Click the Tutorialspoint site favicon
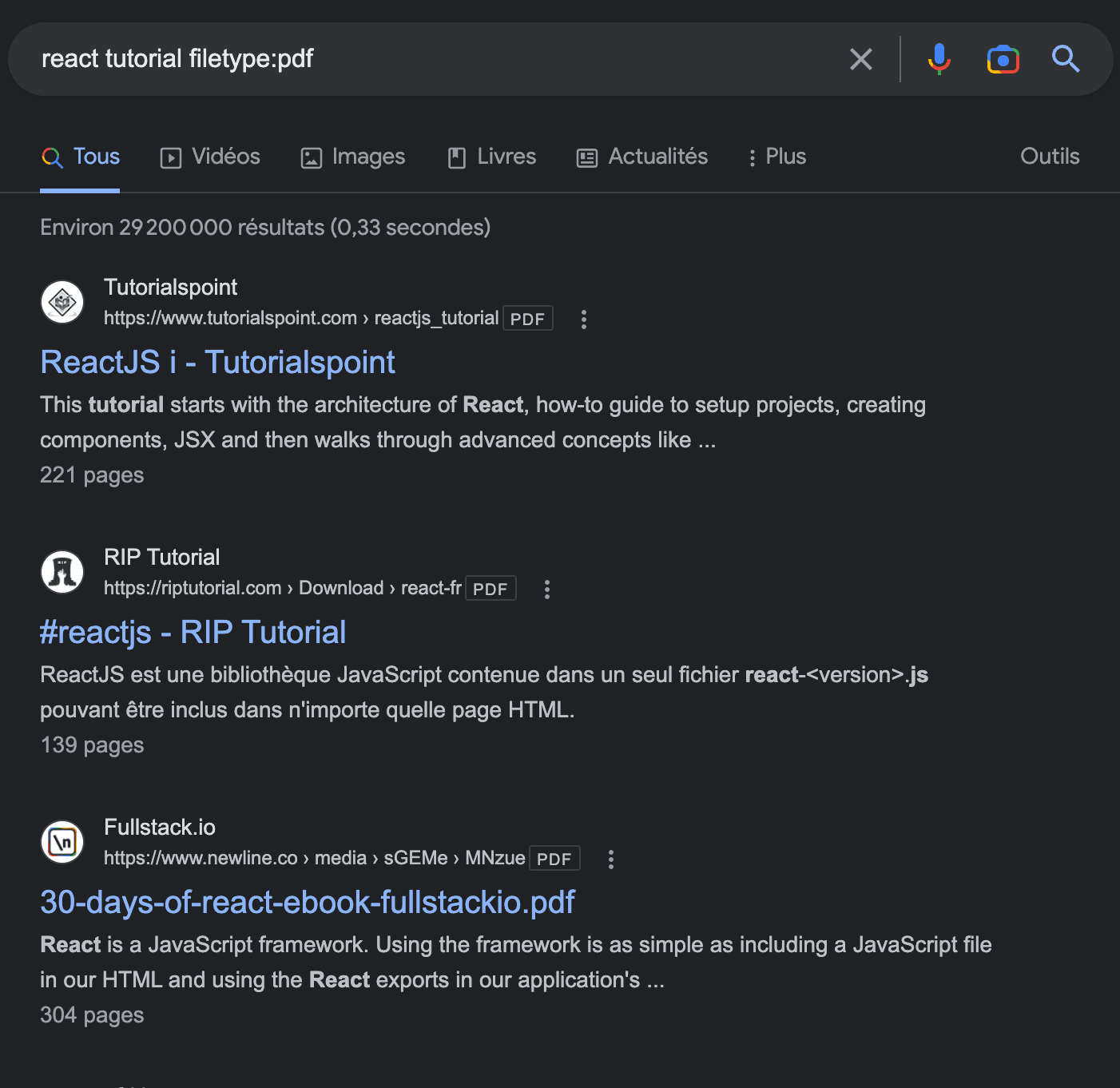The width and height of the screenshot is (1120, 1088). pyautogui.click(x=62, y=302)
